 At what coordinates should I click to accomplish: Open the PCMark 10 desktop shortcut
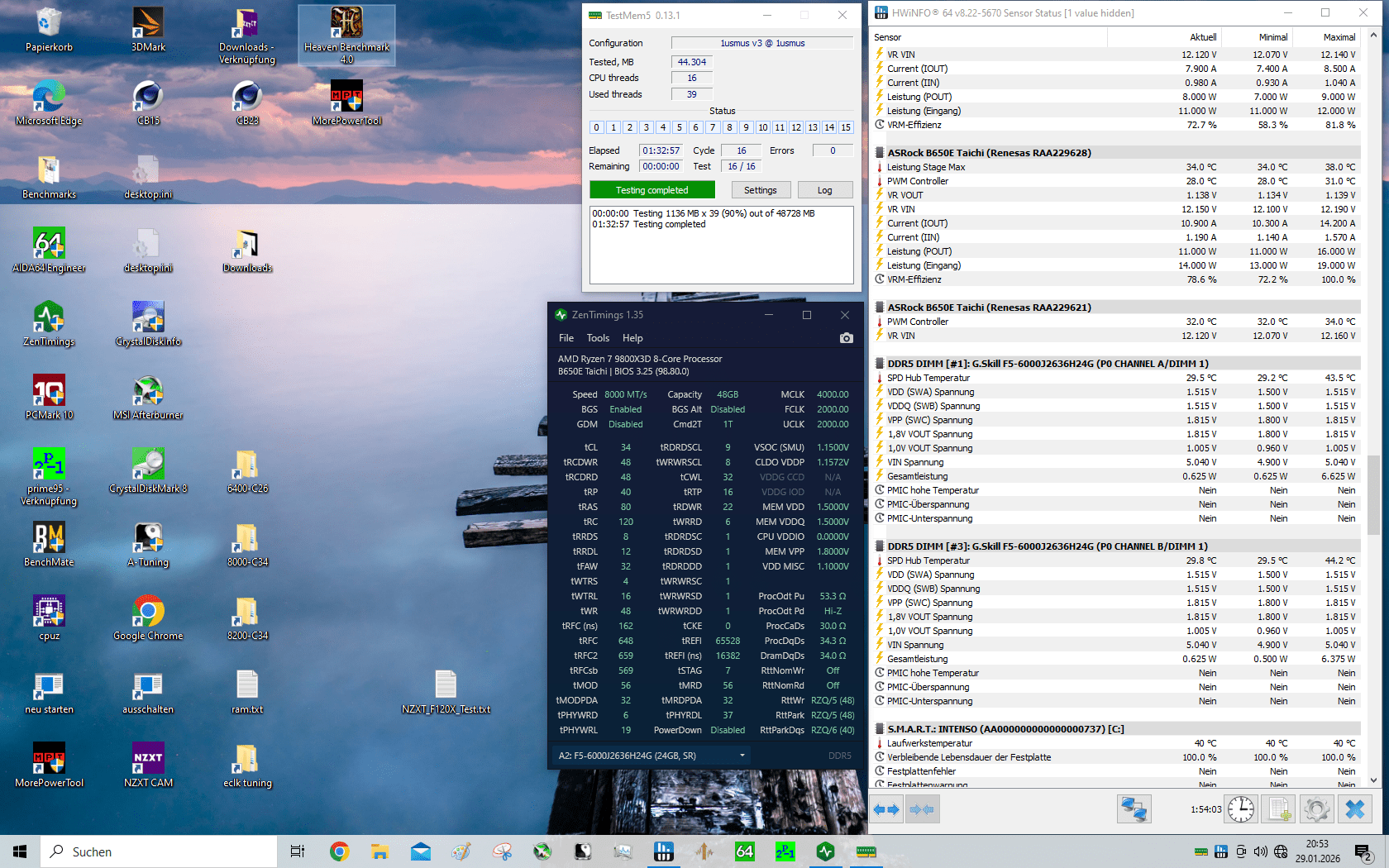[x=49, y=398]
